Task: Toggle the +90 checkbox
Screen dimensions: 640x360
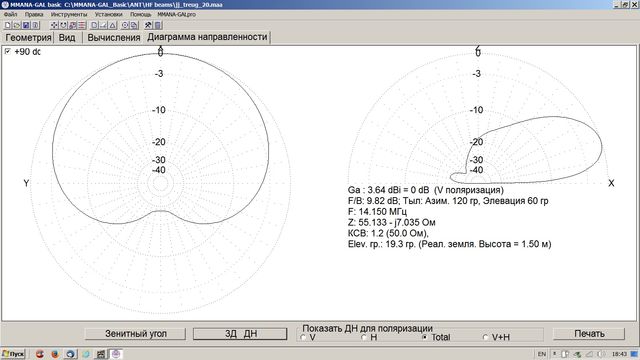Action: click(7, 51)
